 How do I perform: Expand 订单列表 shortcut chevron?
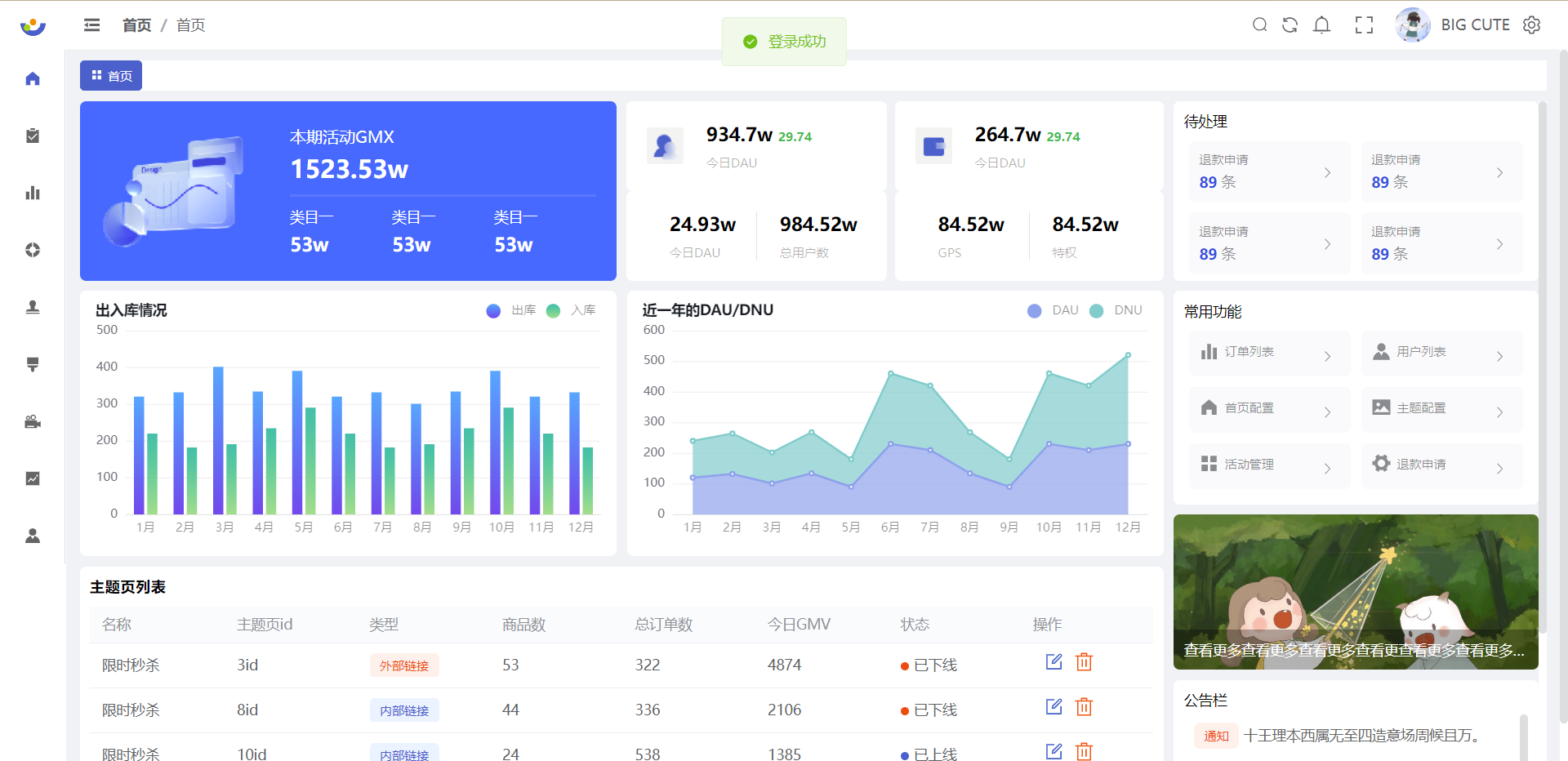[1327, 356]
